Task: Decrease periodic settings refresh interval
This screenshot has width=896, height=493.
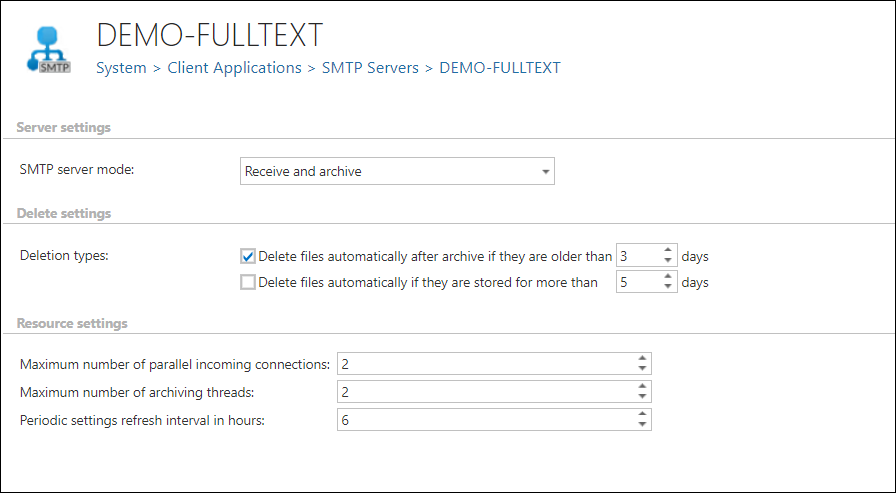Action: tap(642, 426)
